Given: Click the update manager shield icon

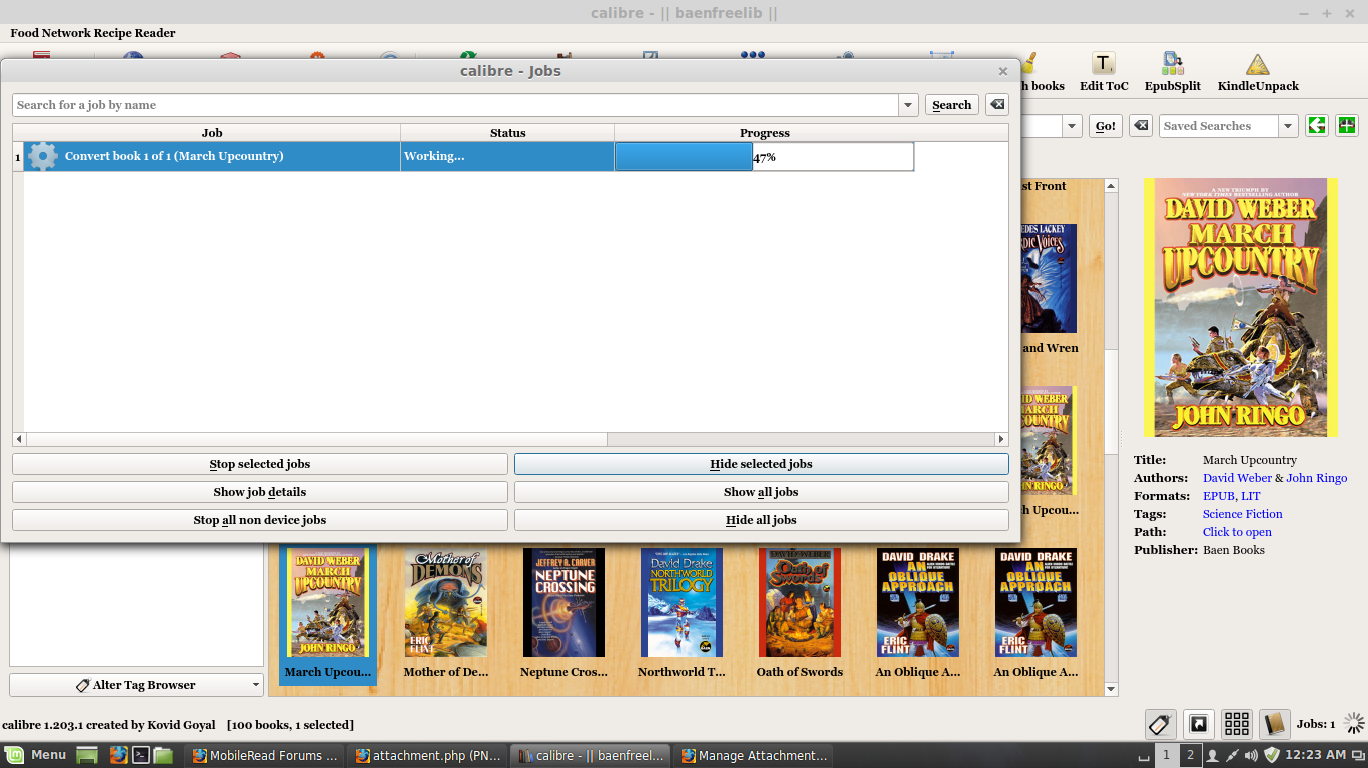Looking at the screenshot, I should click(1272, 755).
